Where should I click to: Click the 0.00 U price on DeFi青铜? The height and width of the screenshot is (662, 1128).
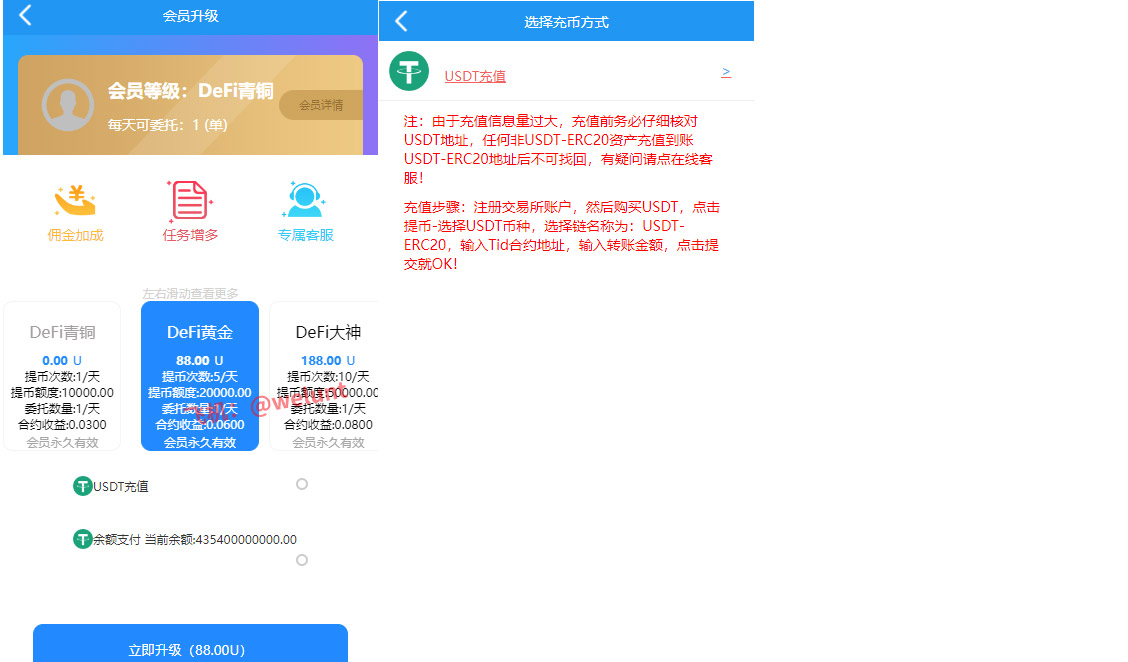(x=62, y=361)
